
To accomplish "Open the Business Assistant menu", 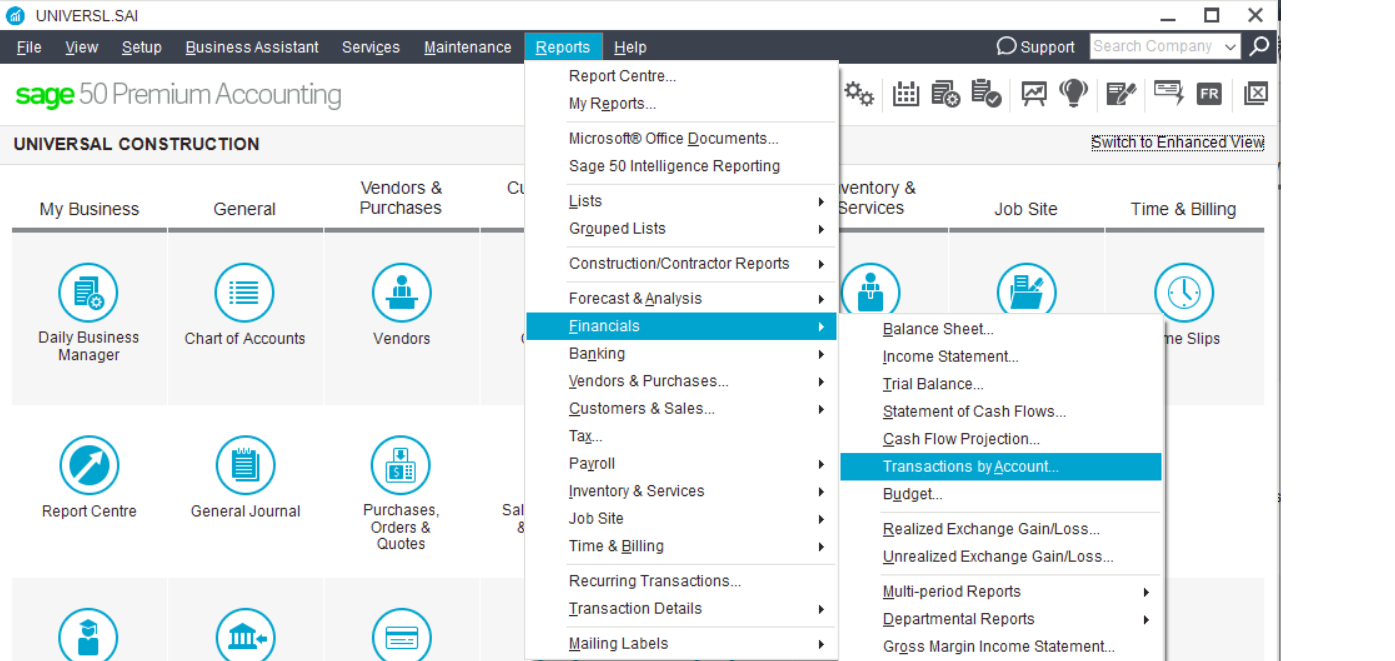I will [252, 47].
